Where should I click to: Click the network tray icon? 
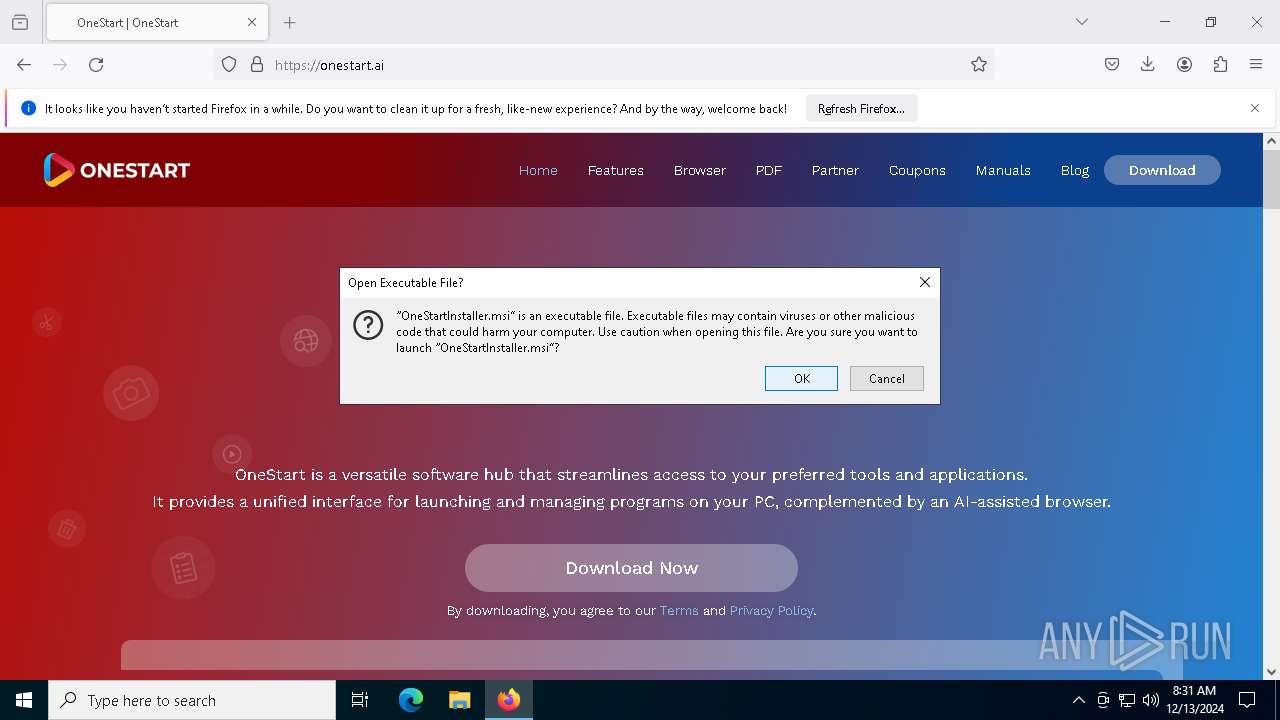coord(1127,700)
